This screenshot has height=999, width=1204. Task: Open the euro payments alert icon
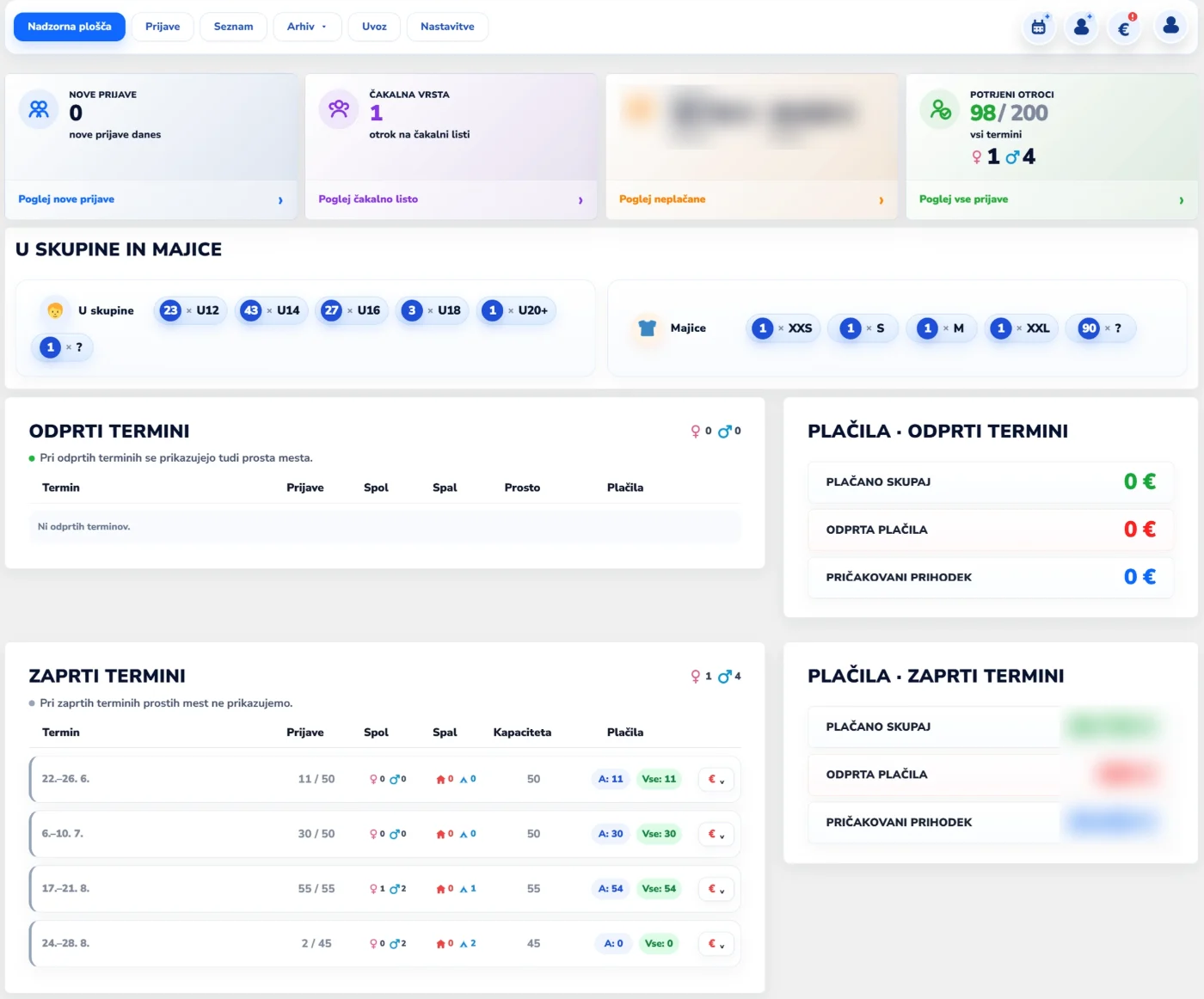pyautogui.click(x=1124, y=28)
